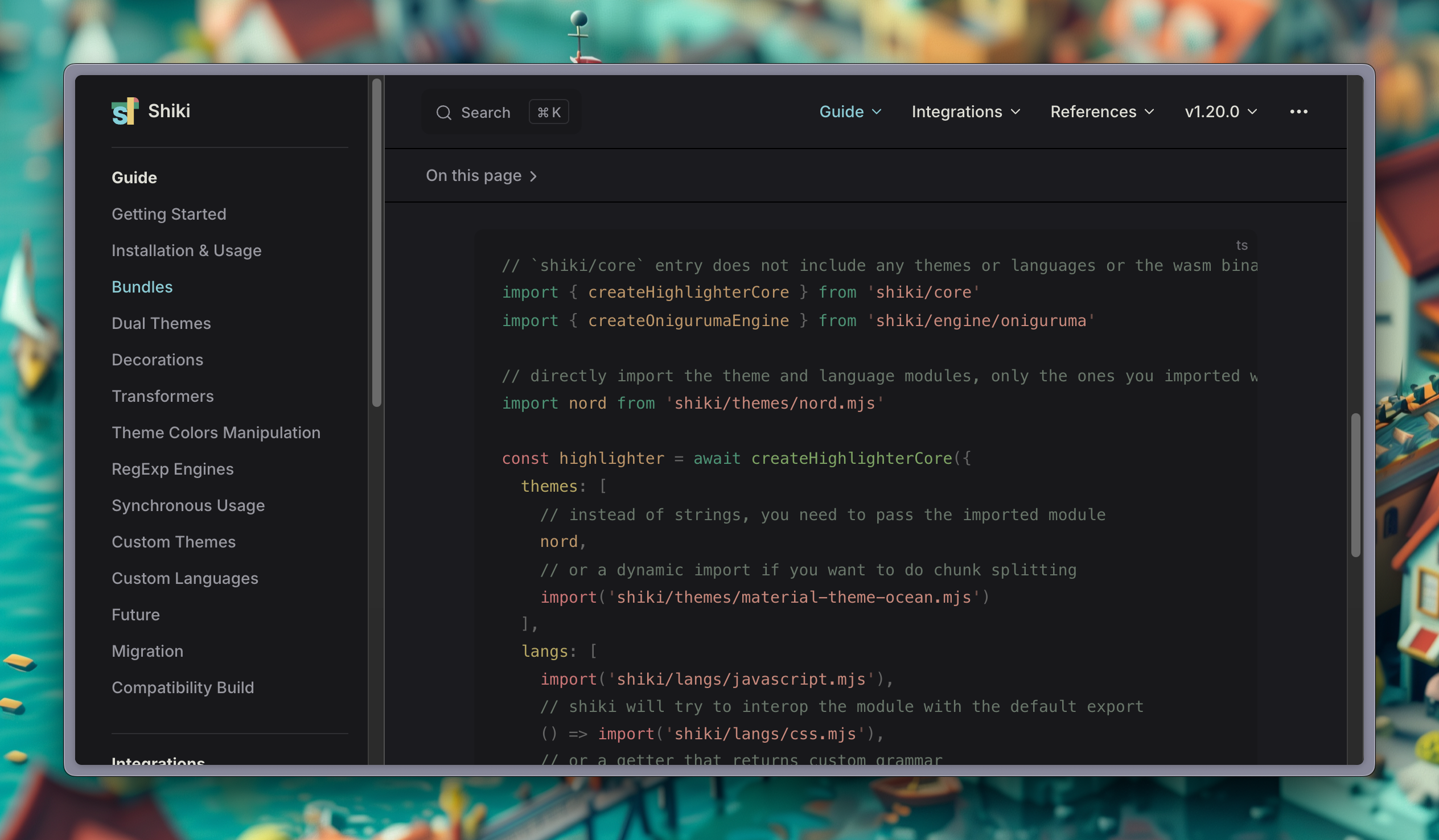Click the 'createOnigurumaEngine' identifier

click(688, 321)
